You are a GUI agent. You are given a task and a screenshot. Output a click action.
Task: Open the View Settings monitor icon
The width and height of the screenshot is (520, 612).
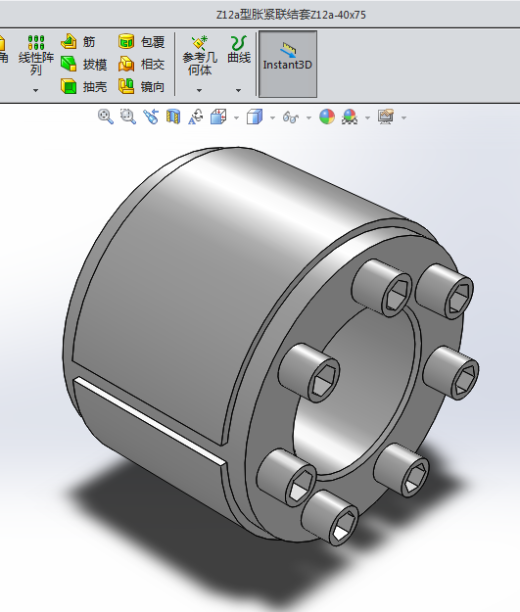[x=386, y=117]
